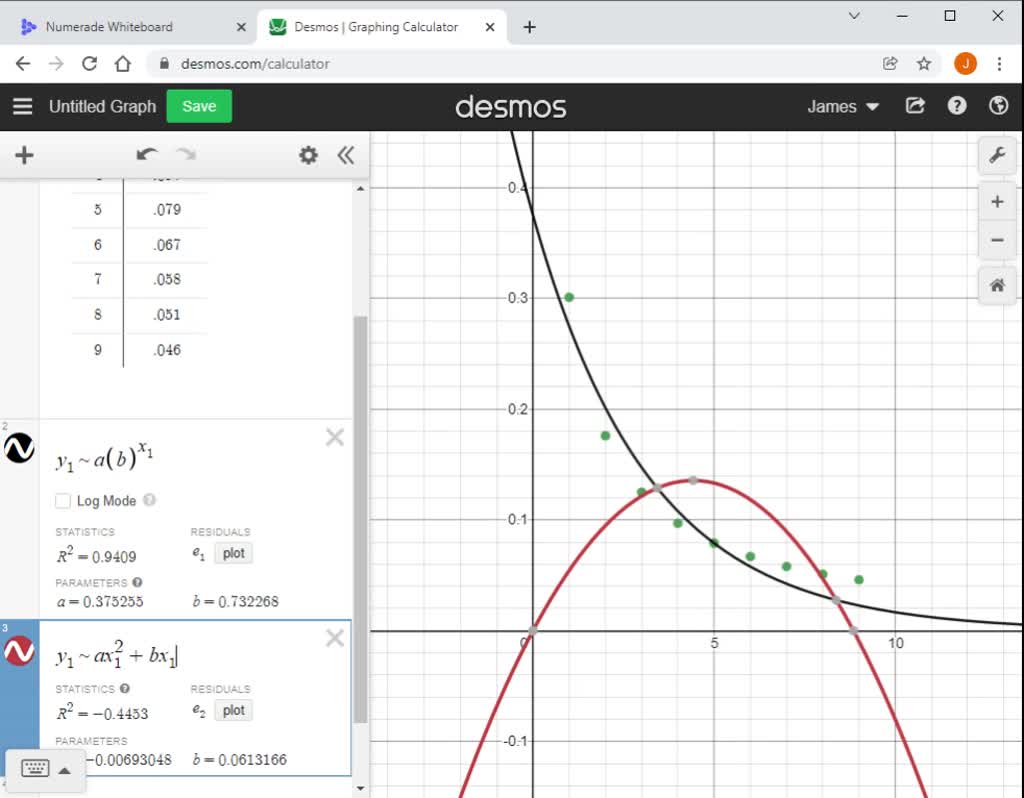Delete the exponential regression expression
The width and height of the screenshot is (1024, 798).
335,437
